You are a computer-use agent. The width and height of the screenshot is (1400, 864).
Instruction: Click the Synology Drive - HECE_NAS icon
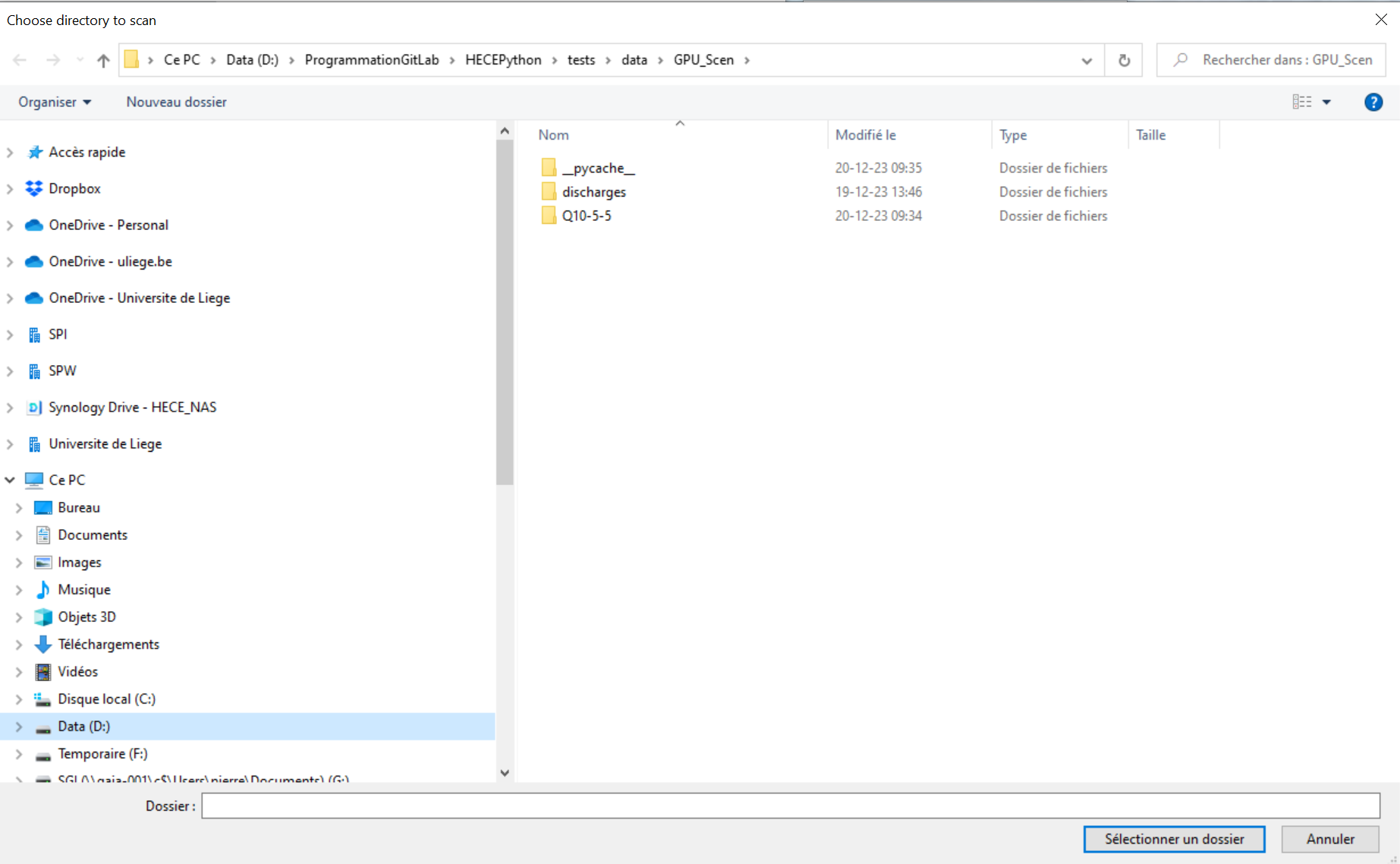point(34,408)
